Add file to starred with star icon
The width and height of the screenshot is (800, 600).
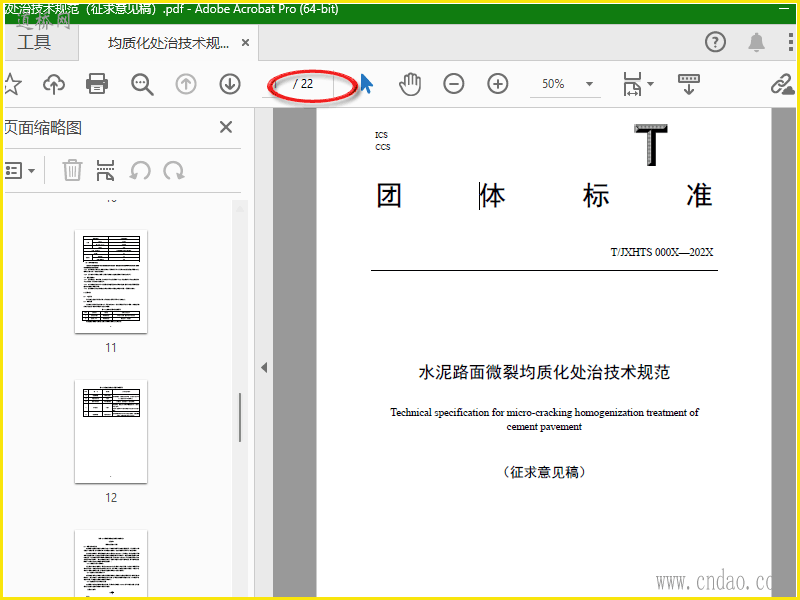point(12,84)
